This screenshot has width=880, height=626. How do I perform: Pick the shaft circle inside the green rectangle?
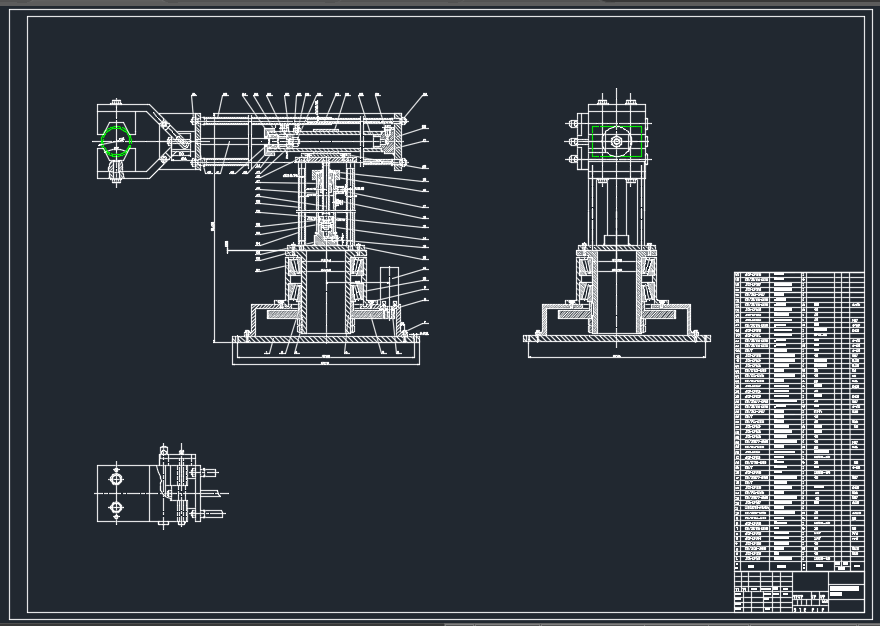point(616,141)
